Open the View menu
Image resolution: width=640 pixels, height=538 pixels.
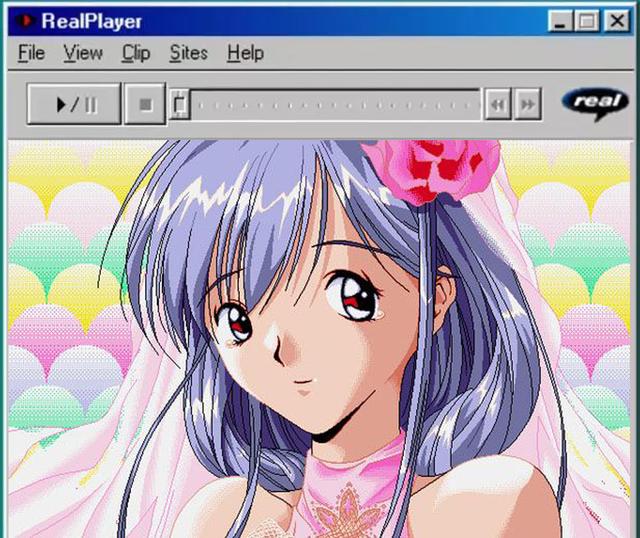[83, 53]
